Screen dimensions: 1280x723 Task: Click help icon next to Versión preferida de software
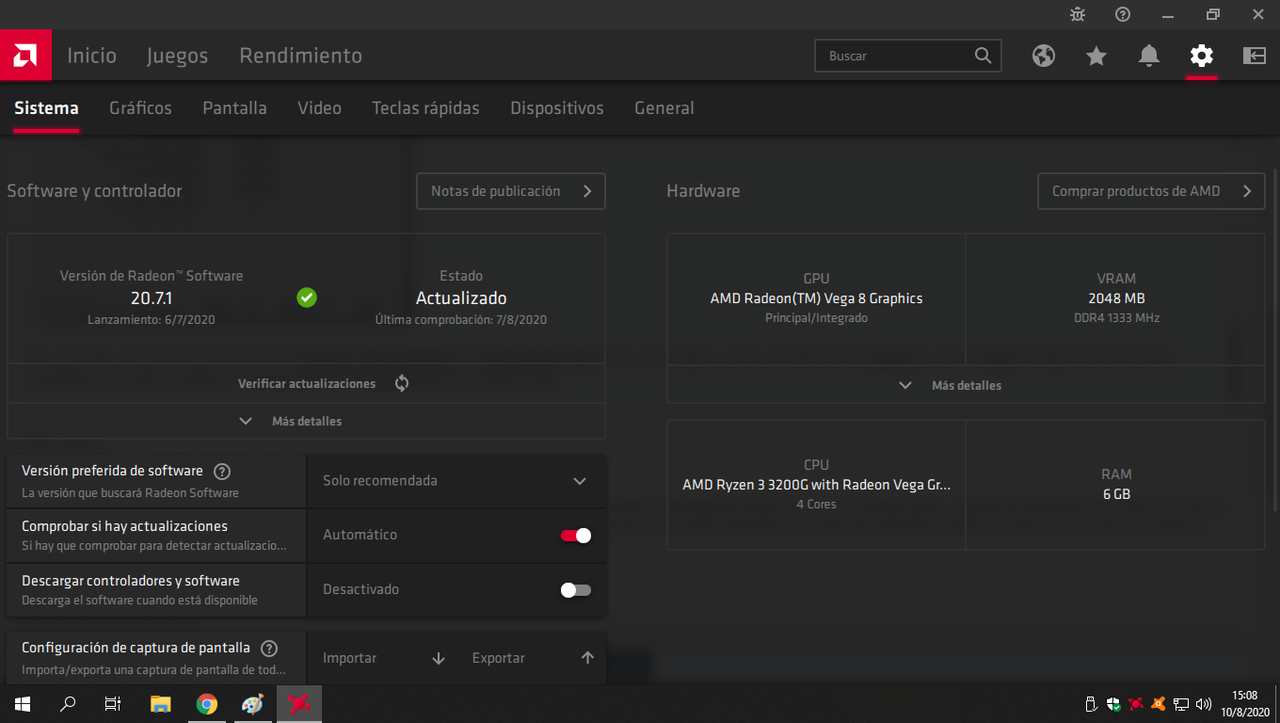[x=222, y=471]
